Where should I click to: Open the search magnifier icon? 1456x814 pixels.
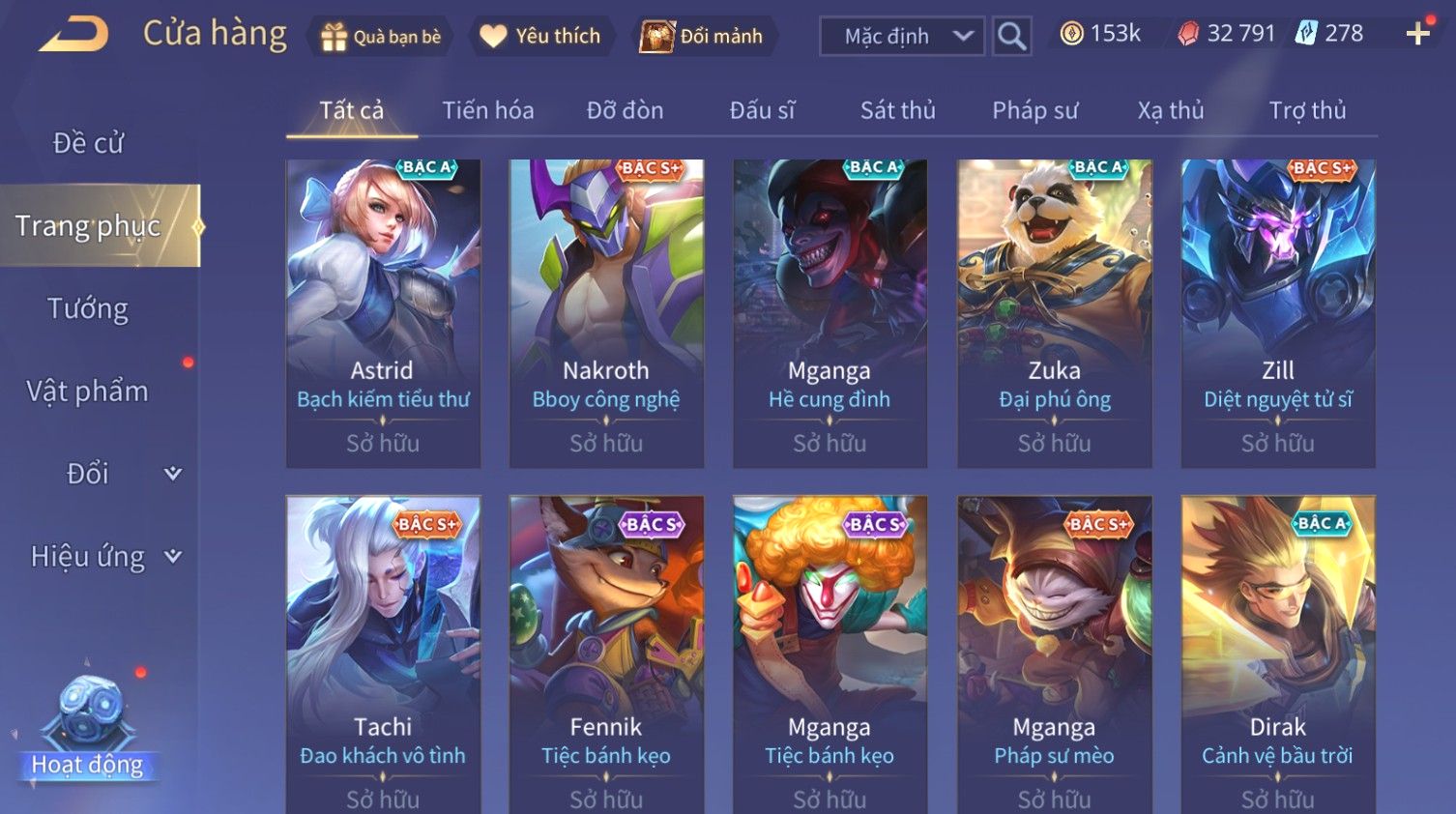1011,37
